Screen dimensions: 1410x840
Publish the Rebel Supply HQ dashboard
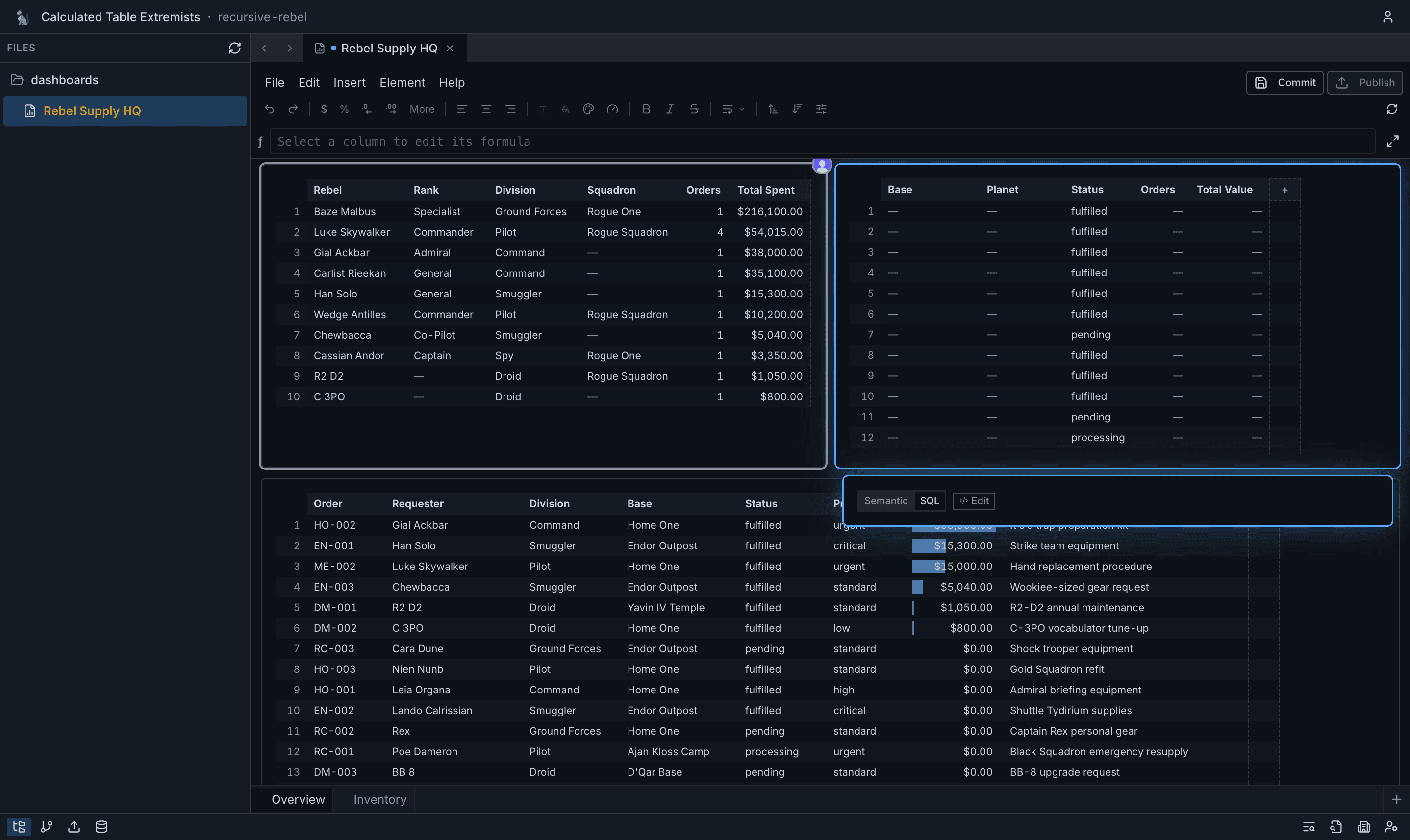point(1365,82)
